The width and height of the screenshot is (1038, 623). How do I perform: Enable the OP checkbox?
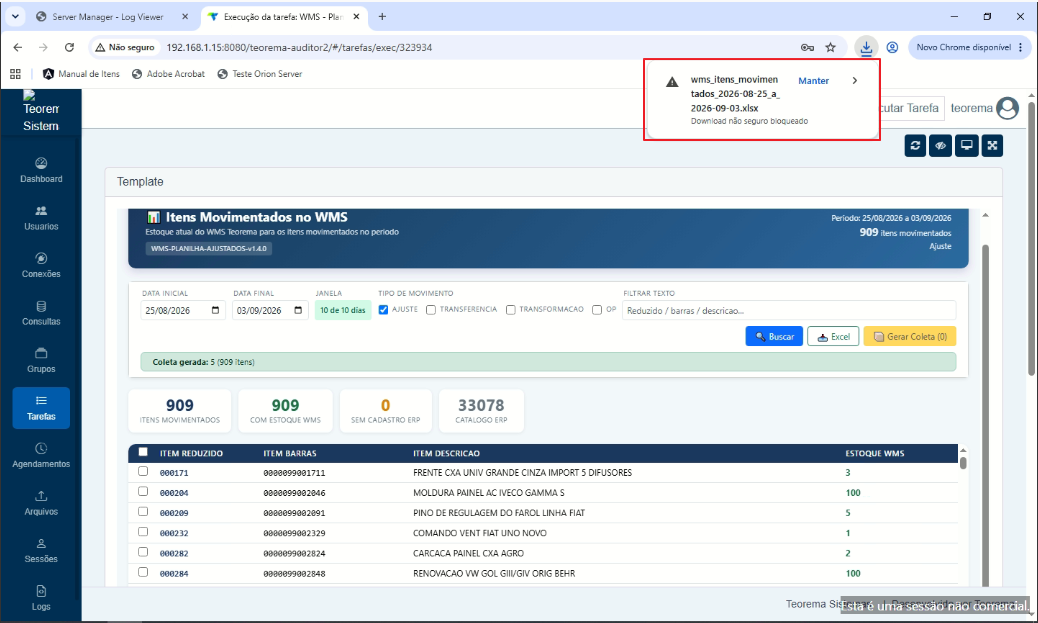pos(597,310)
